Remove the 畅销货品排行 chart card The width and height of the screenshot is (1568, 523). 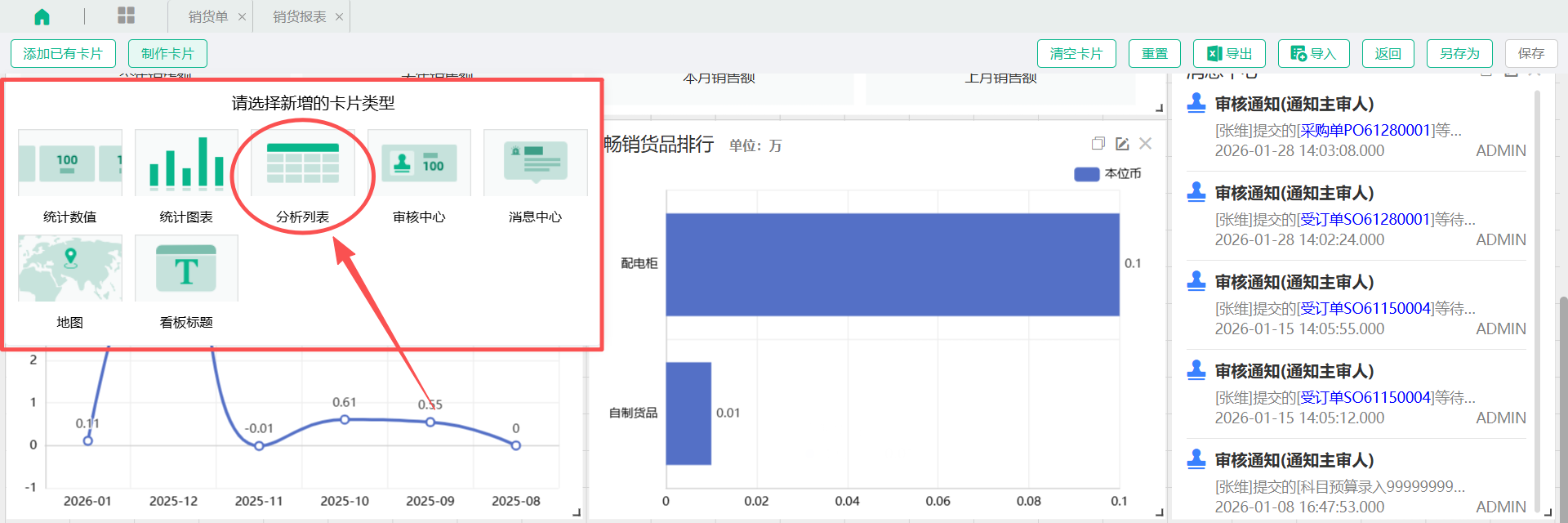point(1146,144)
